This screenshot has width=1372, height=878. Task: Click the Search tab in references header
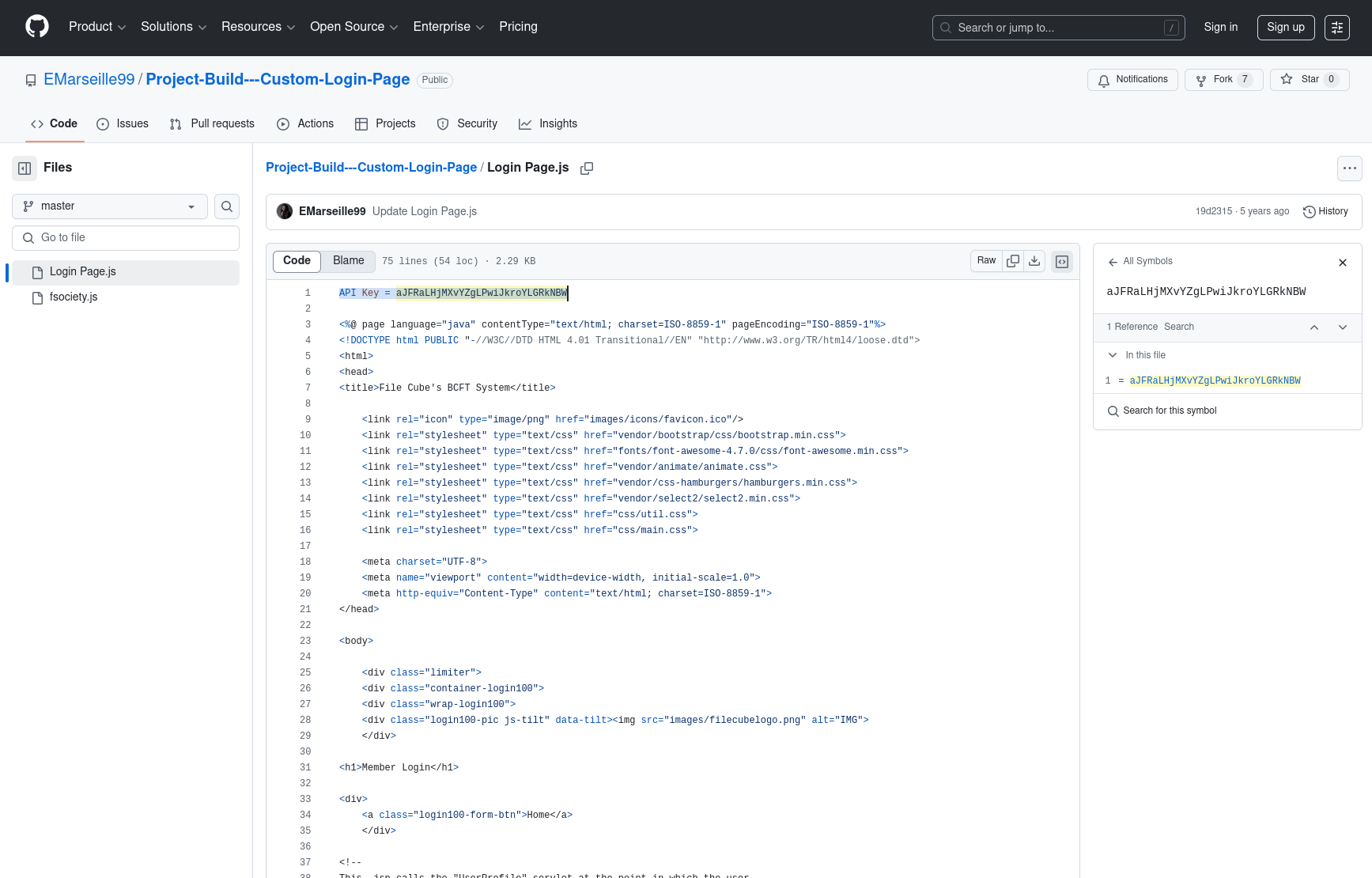coord(1178,327)
